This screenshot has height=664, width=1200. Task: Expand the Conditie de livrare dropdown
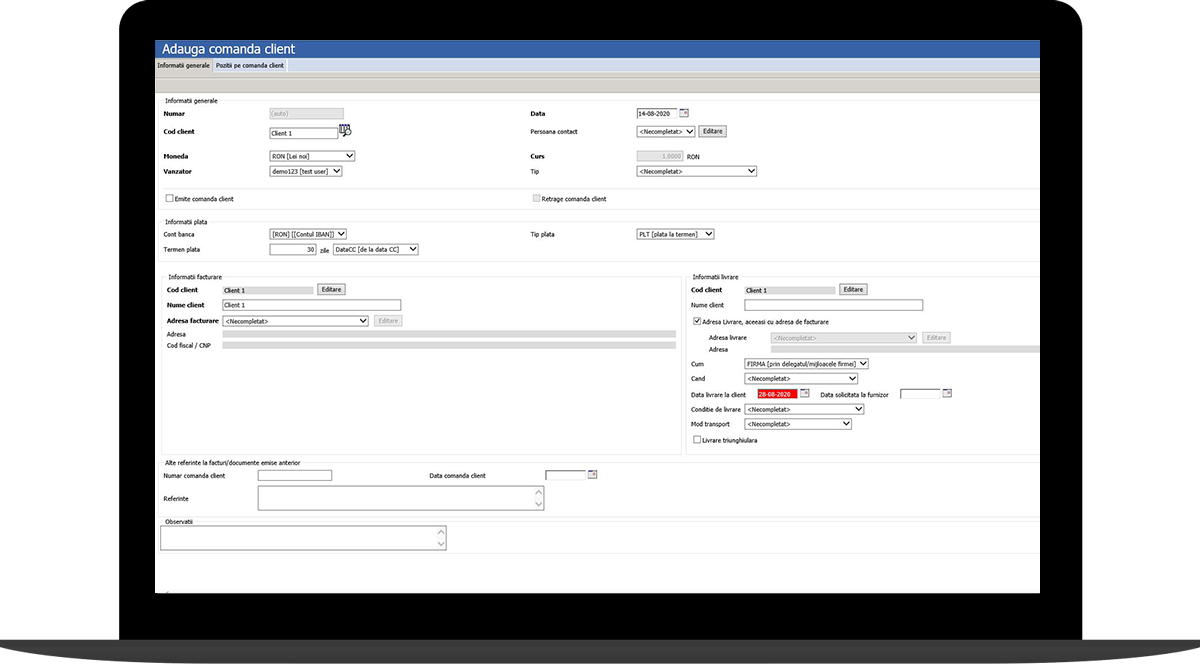tap(804, 409)
